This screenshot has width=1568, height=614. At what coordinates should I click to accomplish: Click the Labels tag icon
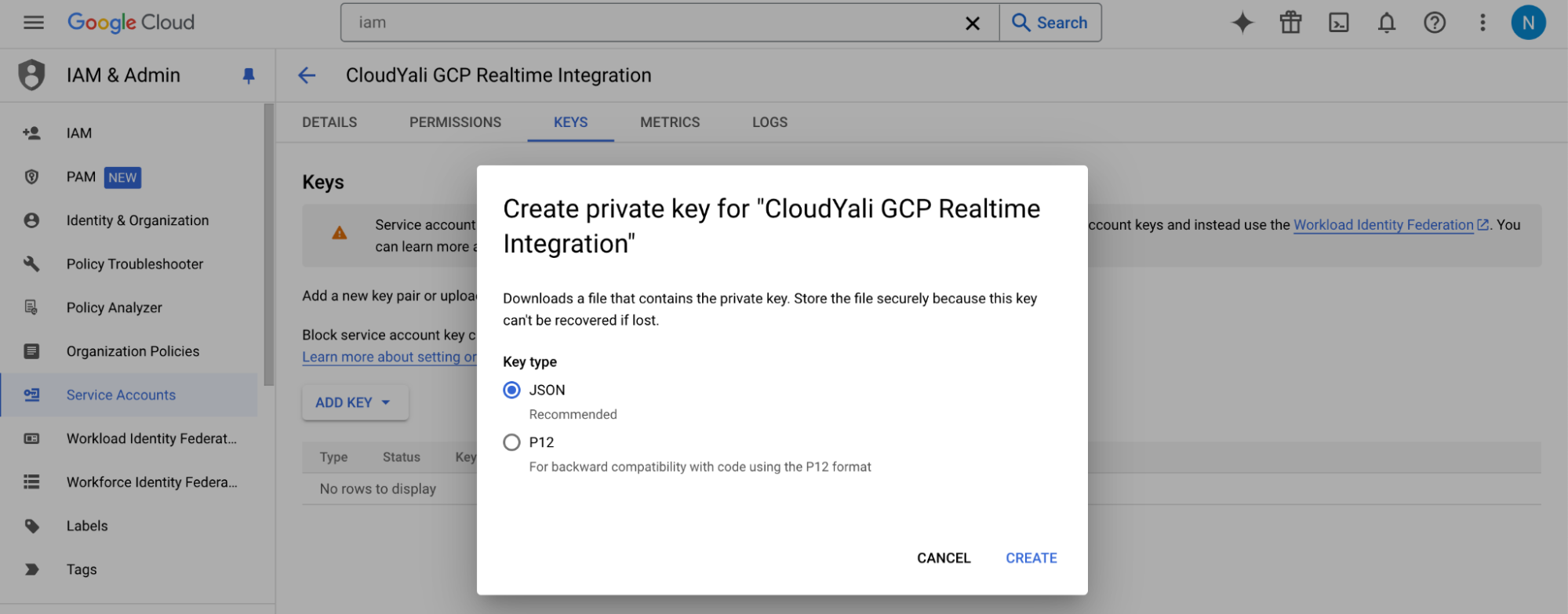click(x=31, y=526)
